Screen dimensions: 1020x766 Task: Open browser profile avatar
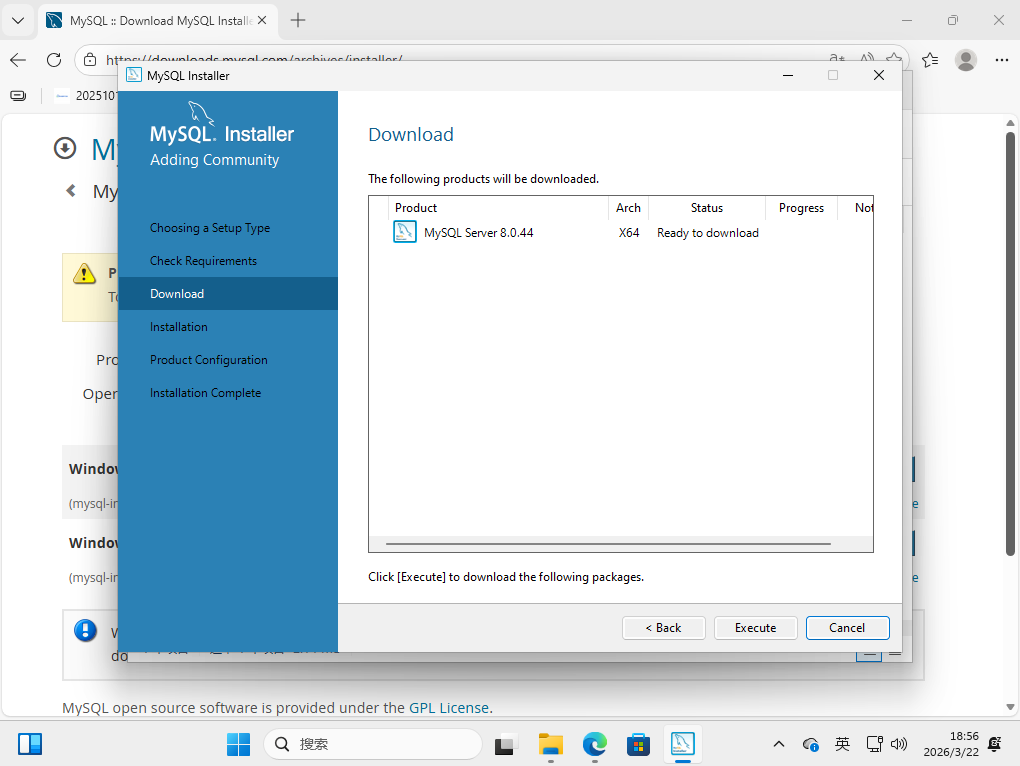[x=965, y=60]
